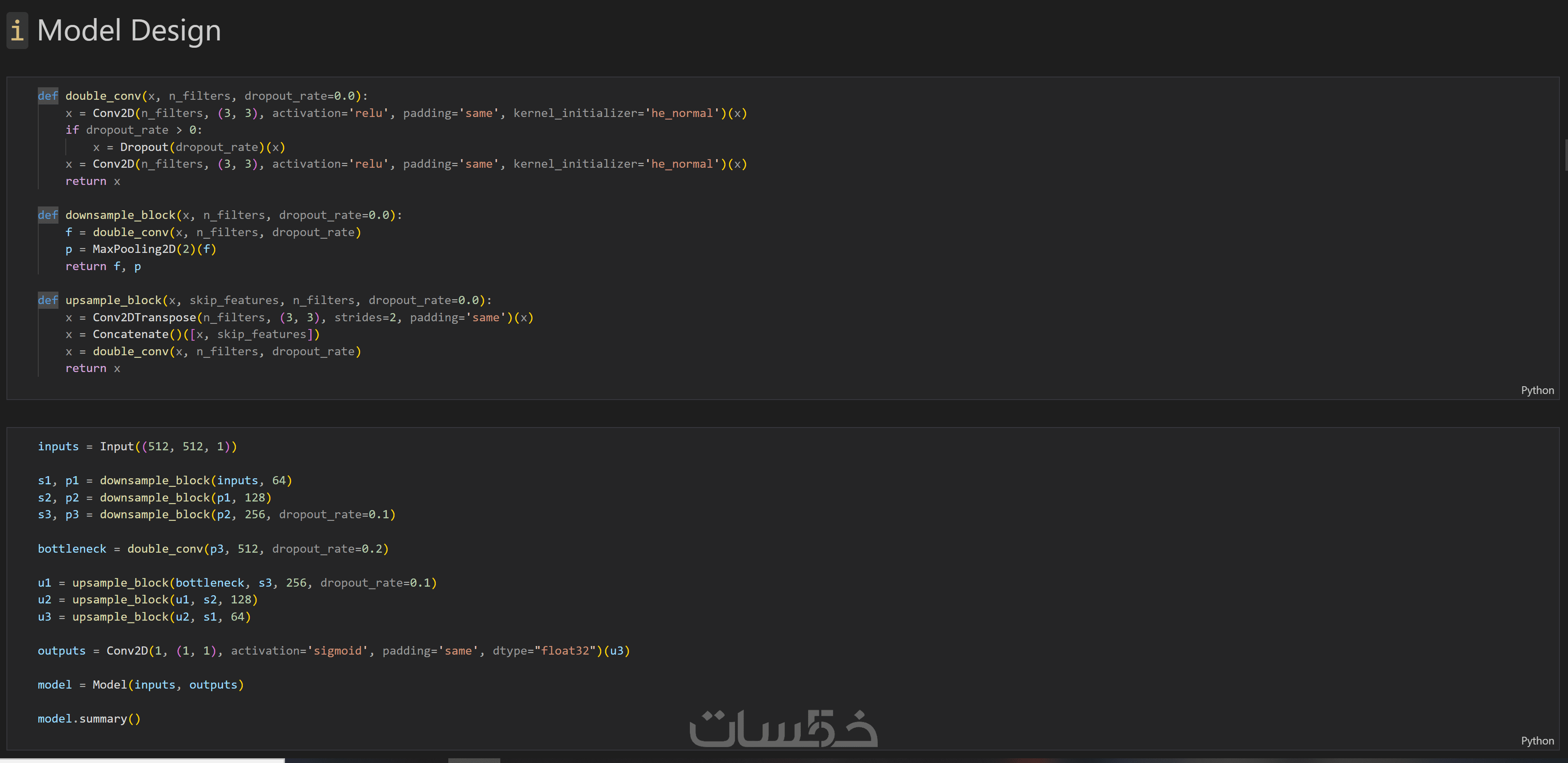1568x763 pixels.
Task: Click the 'return f, p' statement
Action: 103,266
